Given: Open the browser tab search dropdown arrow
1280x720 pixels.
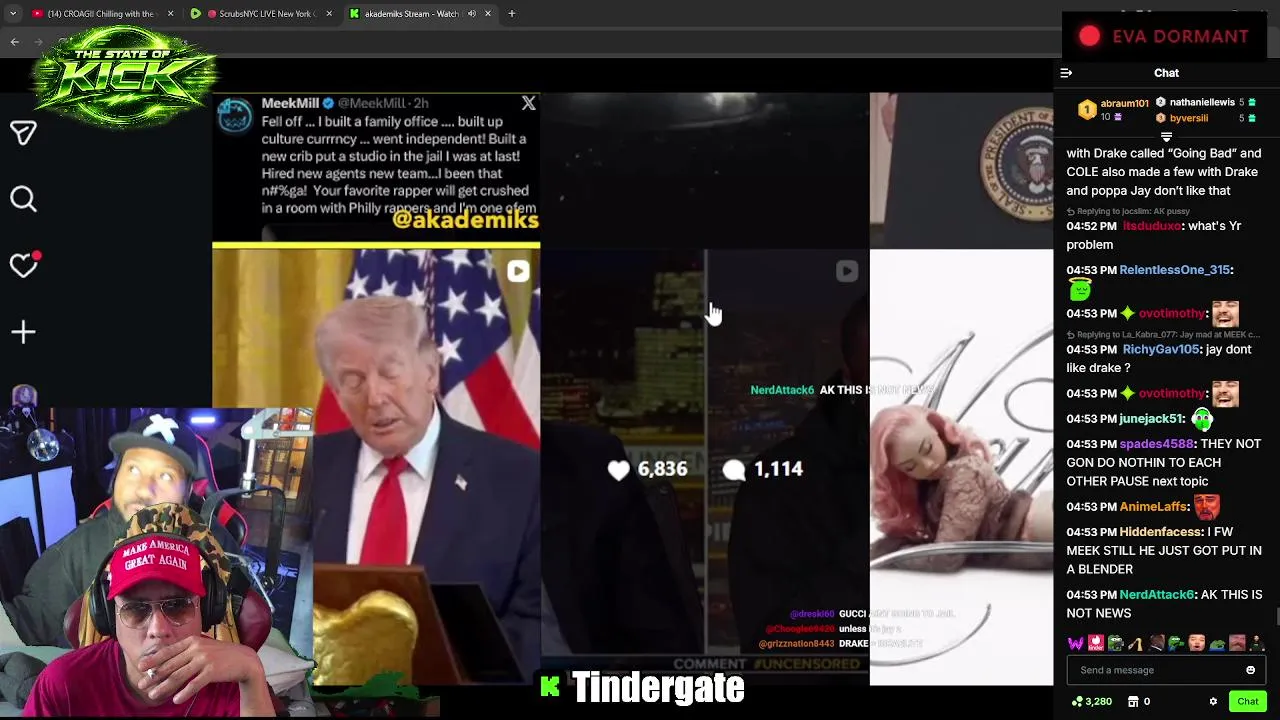Looking at the screenshot, I should (x=13, y=14).
